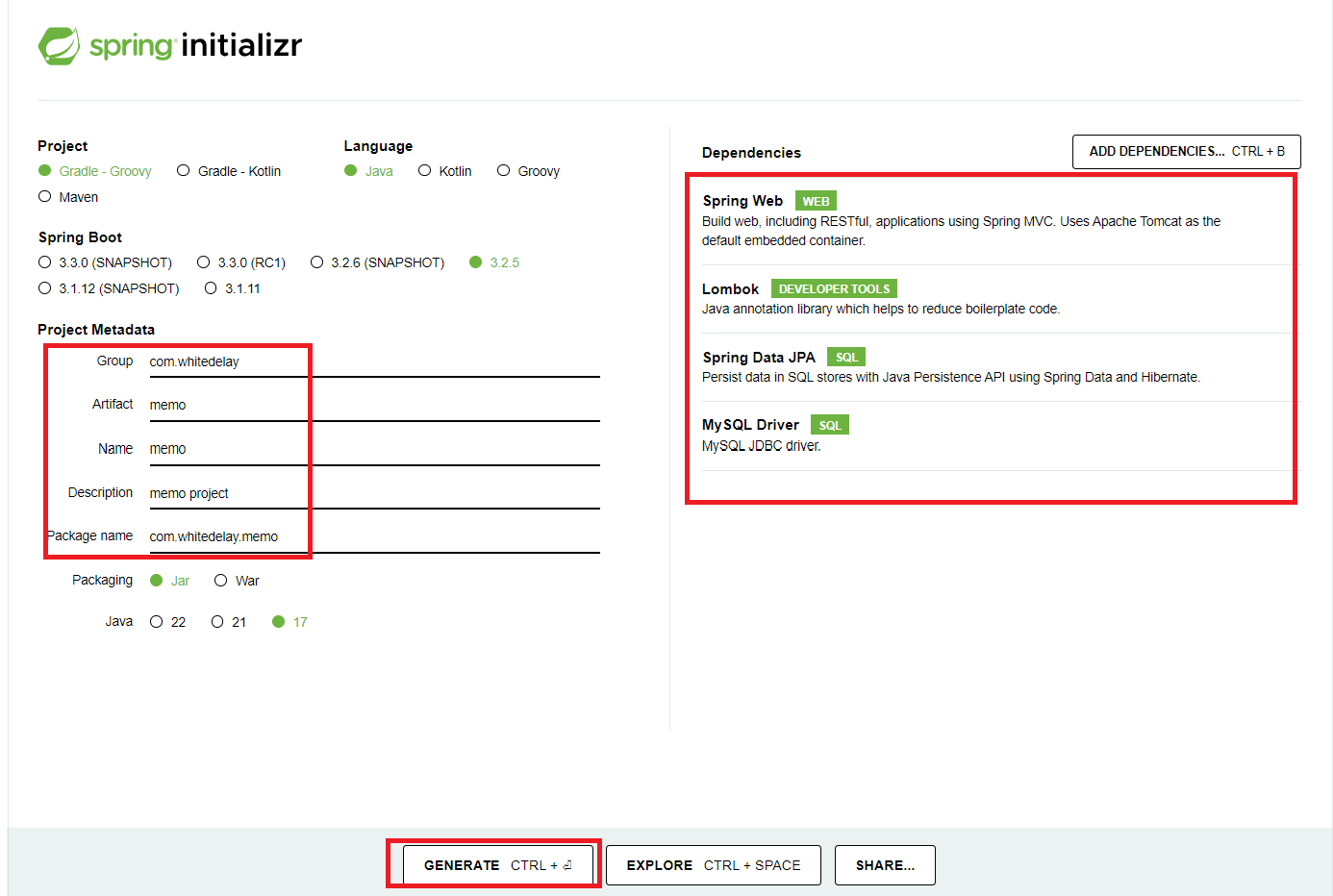The width and height of the screenshot is (1333, 896).
Task: Open the Add Dependencies dialog
Action: point(1187,152)
